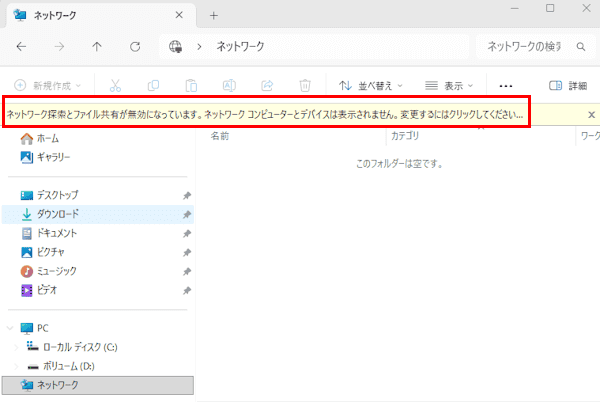Click the network discovery disabled notification bar
Viewport: 600px width, 402px height.
(x=265, y=114)
